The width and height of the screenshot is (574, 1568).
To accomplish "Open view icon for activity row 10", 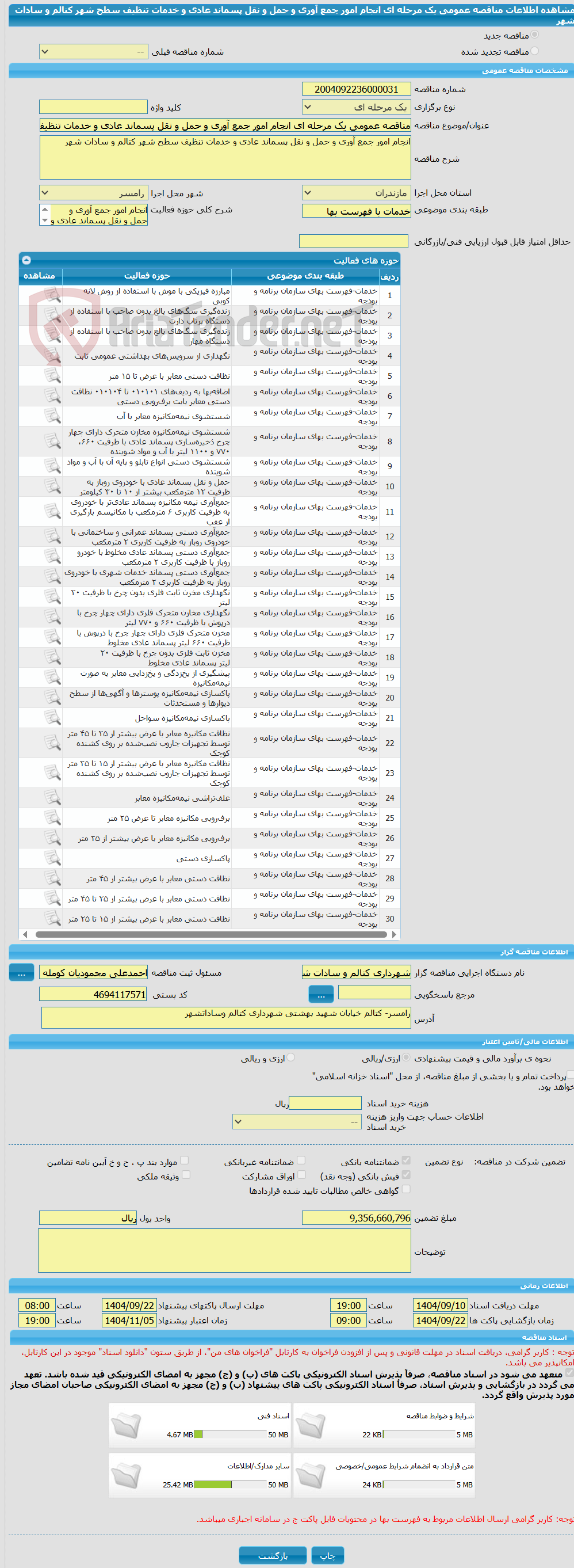I will click(x=53, y=486).
